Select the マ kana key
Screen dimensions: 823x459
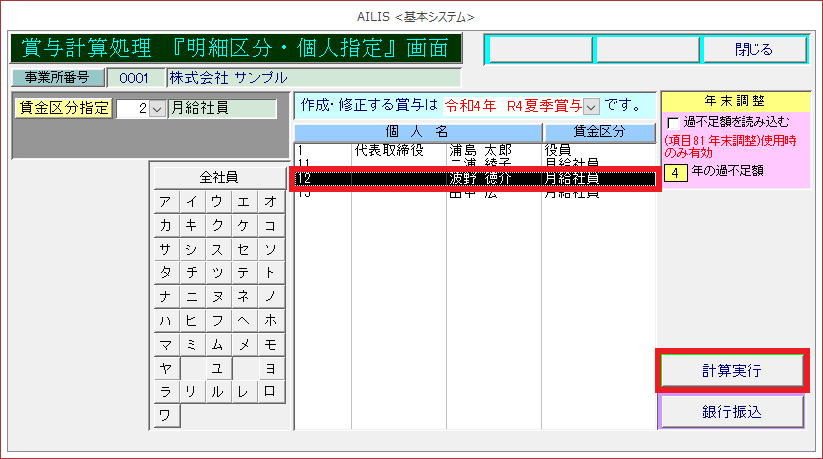[166, 344]
